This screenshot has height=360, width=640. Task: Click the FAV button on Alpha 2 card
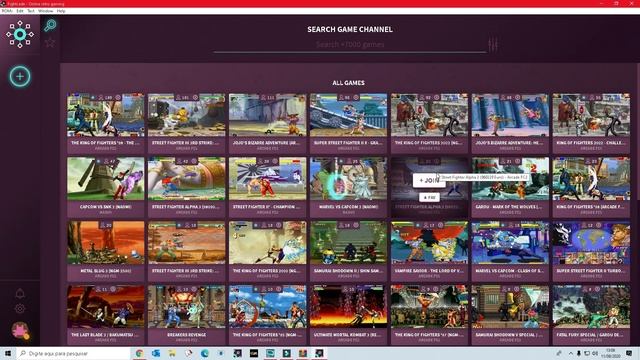coord(429,198)
